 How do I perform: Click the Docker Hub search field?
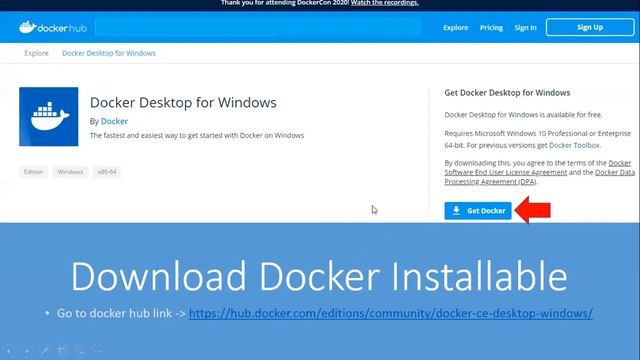pyautogui.click(x=258, y=27)
